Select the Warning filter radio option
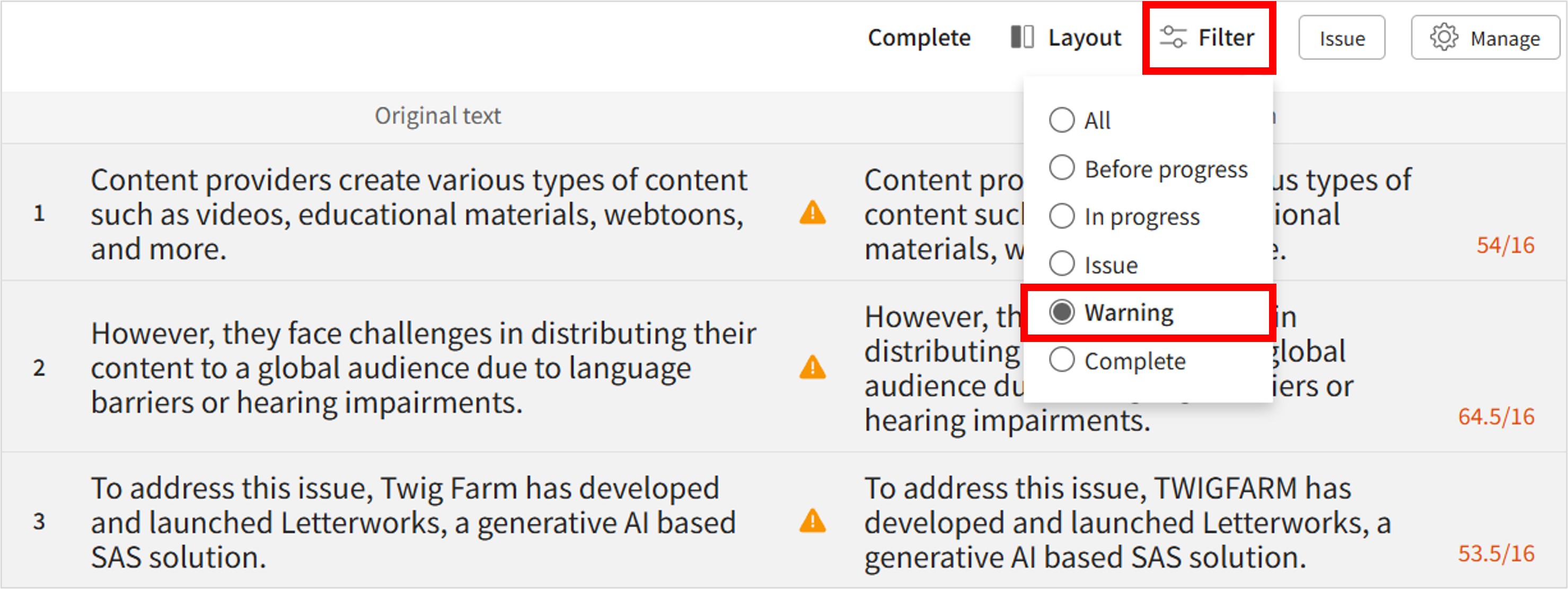1568x589 pixels. (x=1062, y=312)
